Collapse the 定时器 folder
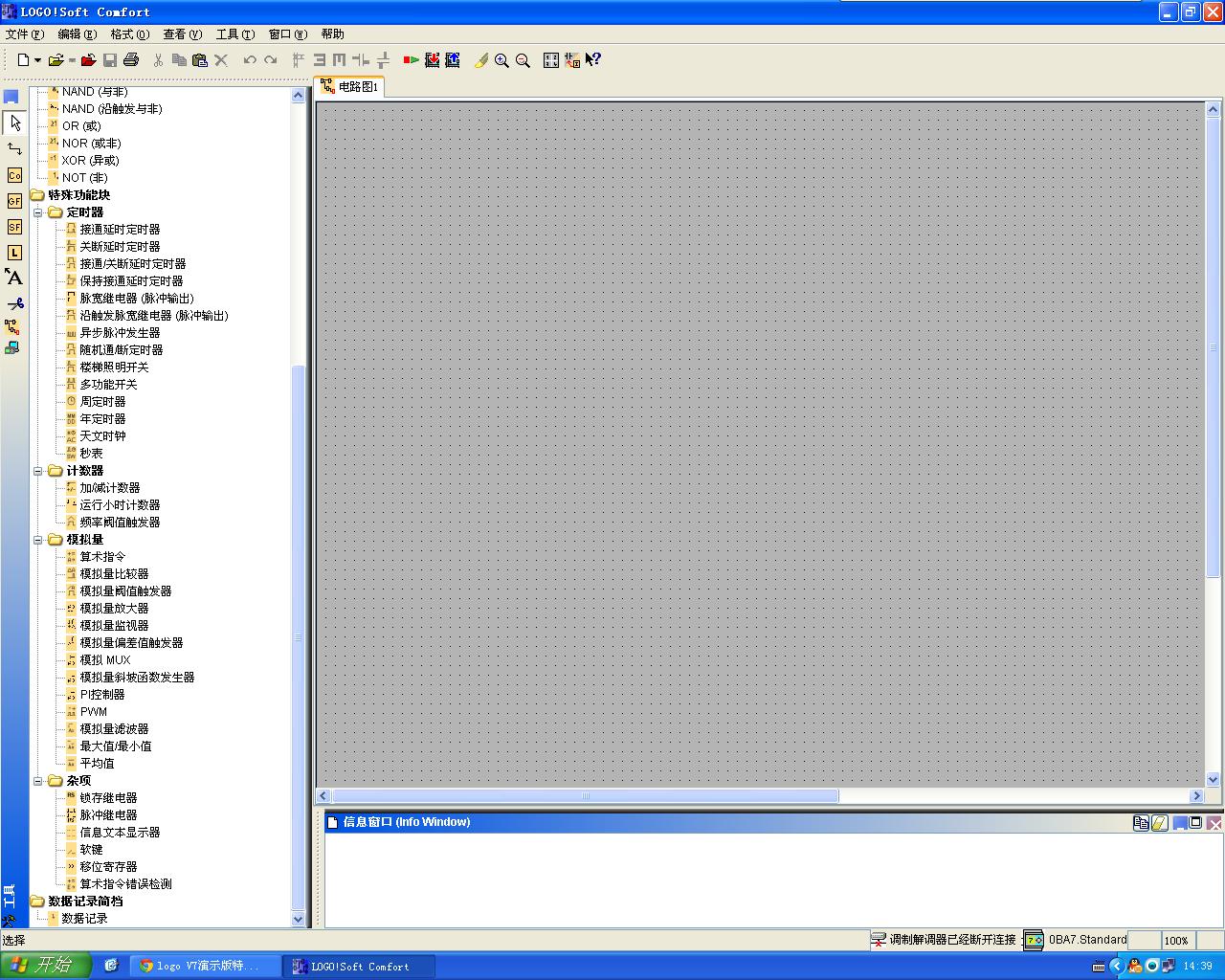Screen dimensions: 1225x980 point(38,212)
